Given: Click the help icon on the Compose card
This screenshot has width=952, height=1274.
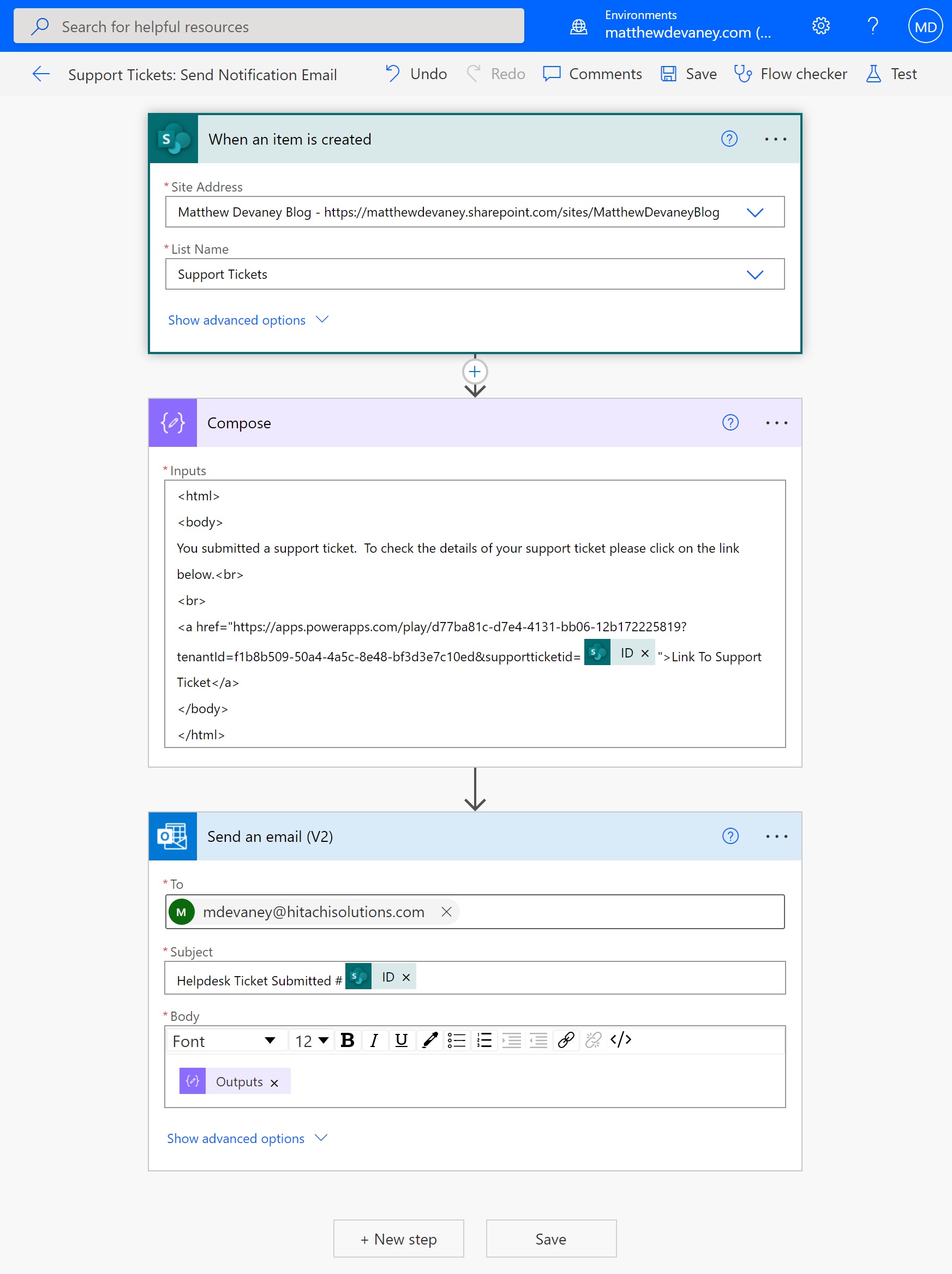Looking at the screenshot, I should coord(731,423).
